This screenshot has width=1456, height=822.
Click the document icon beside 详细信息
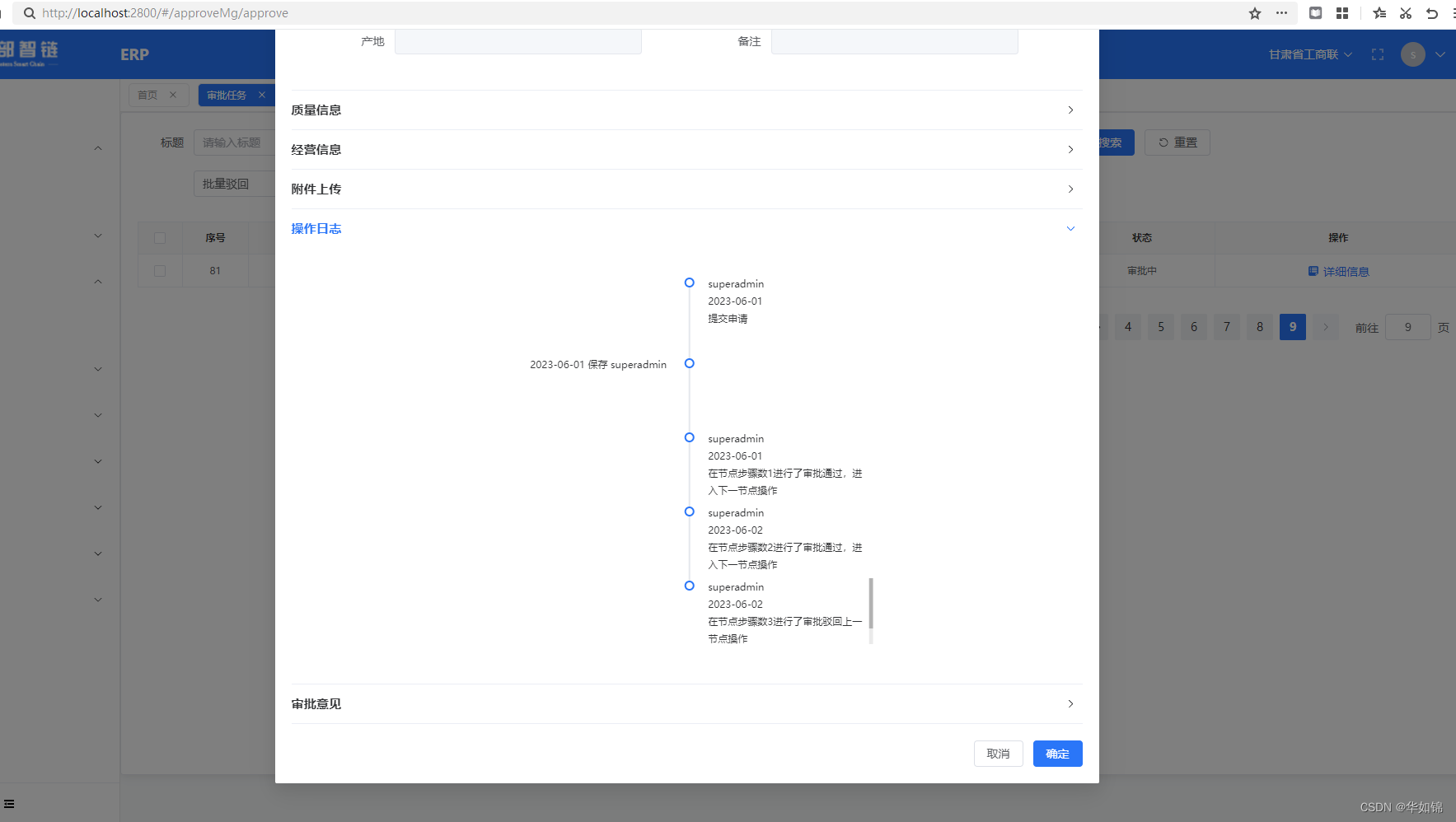[x=1312, y=270]
